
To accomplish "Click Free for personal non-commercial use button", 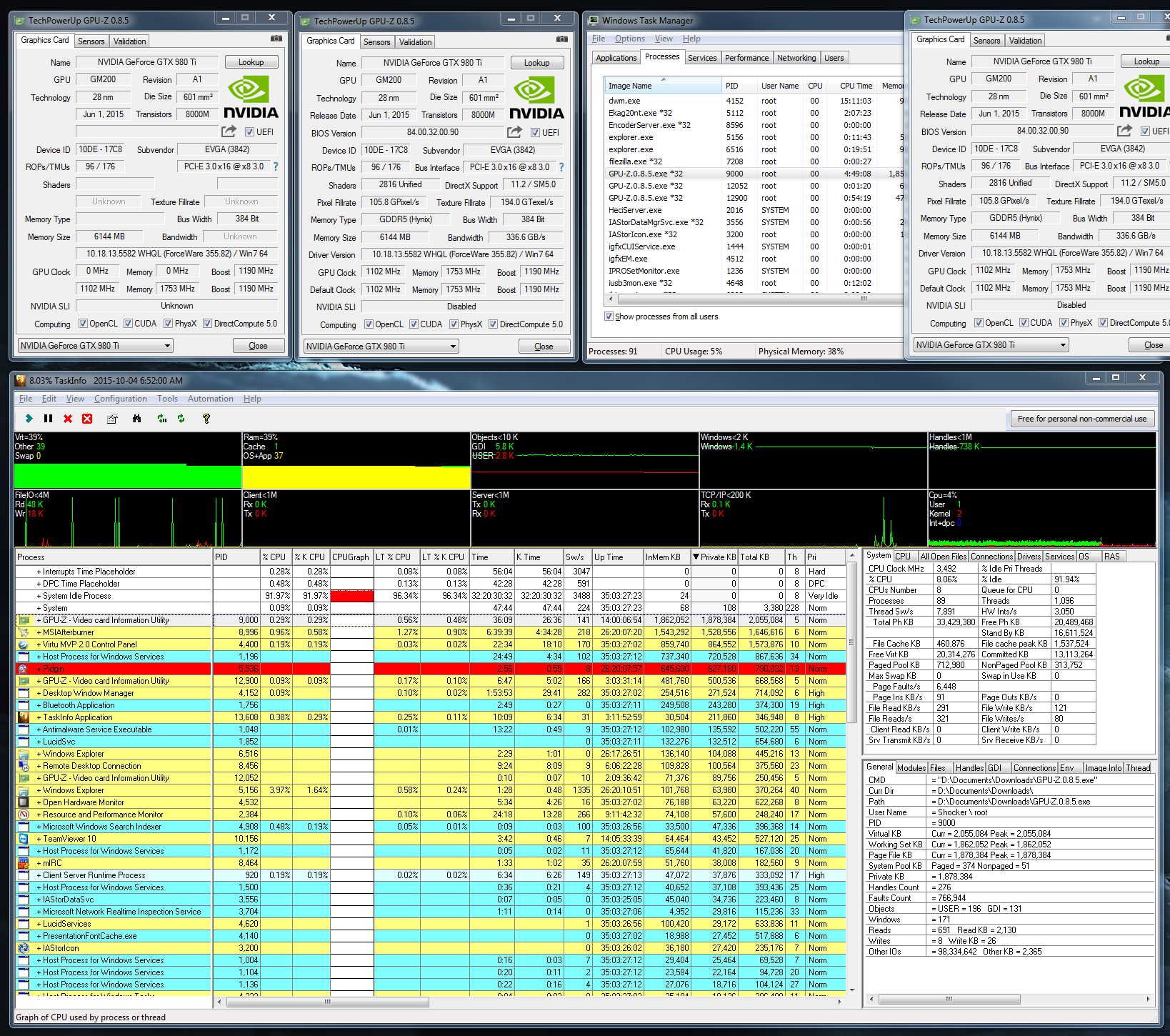I will click(x=1082, y=419).
